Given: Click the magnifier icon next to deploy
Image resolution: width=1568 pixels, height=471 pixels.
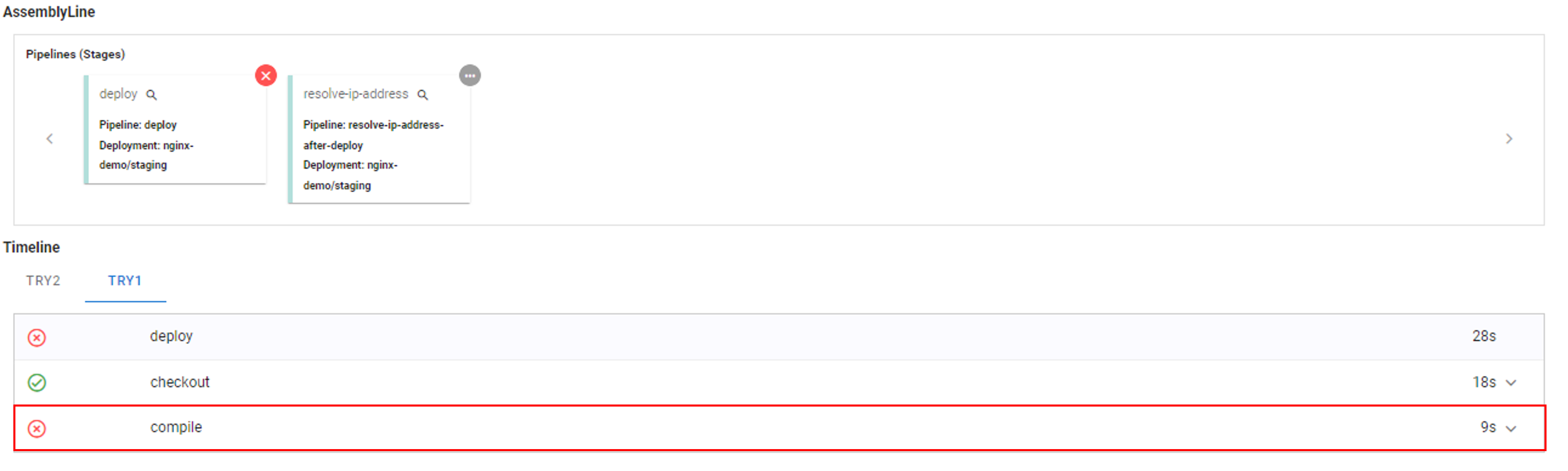Looking at the screenshot, I should (x=152, y=95).
